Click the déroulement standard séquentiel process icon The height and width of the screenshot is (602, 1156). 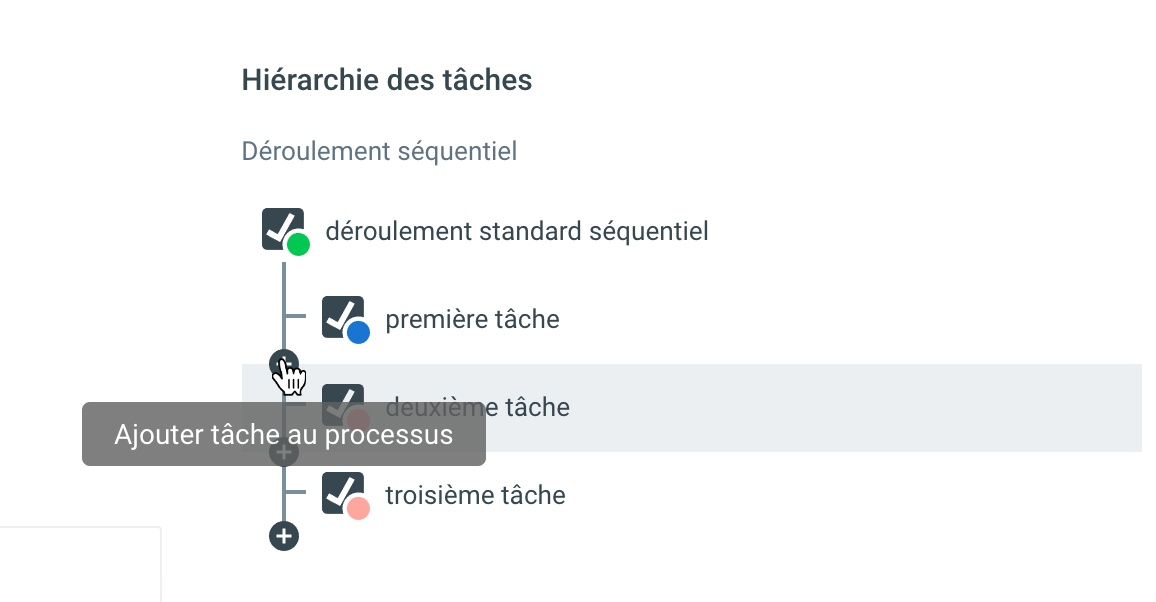[281, 227]
